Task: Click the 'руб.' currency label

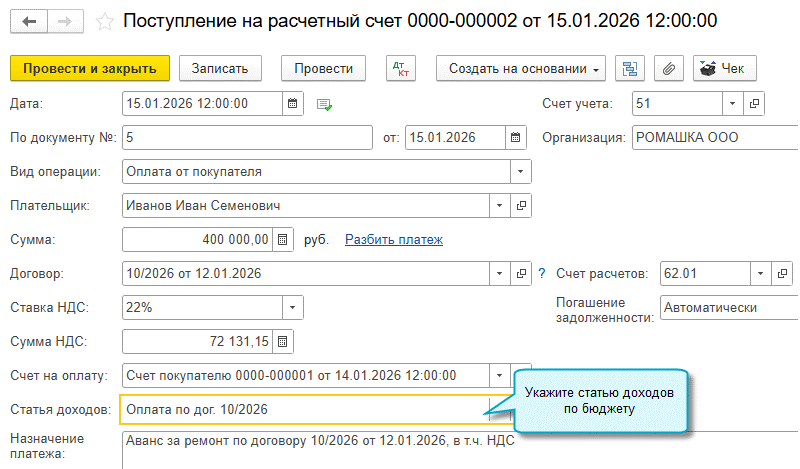Action: [x=316, y=240]
